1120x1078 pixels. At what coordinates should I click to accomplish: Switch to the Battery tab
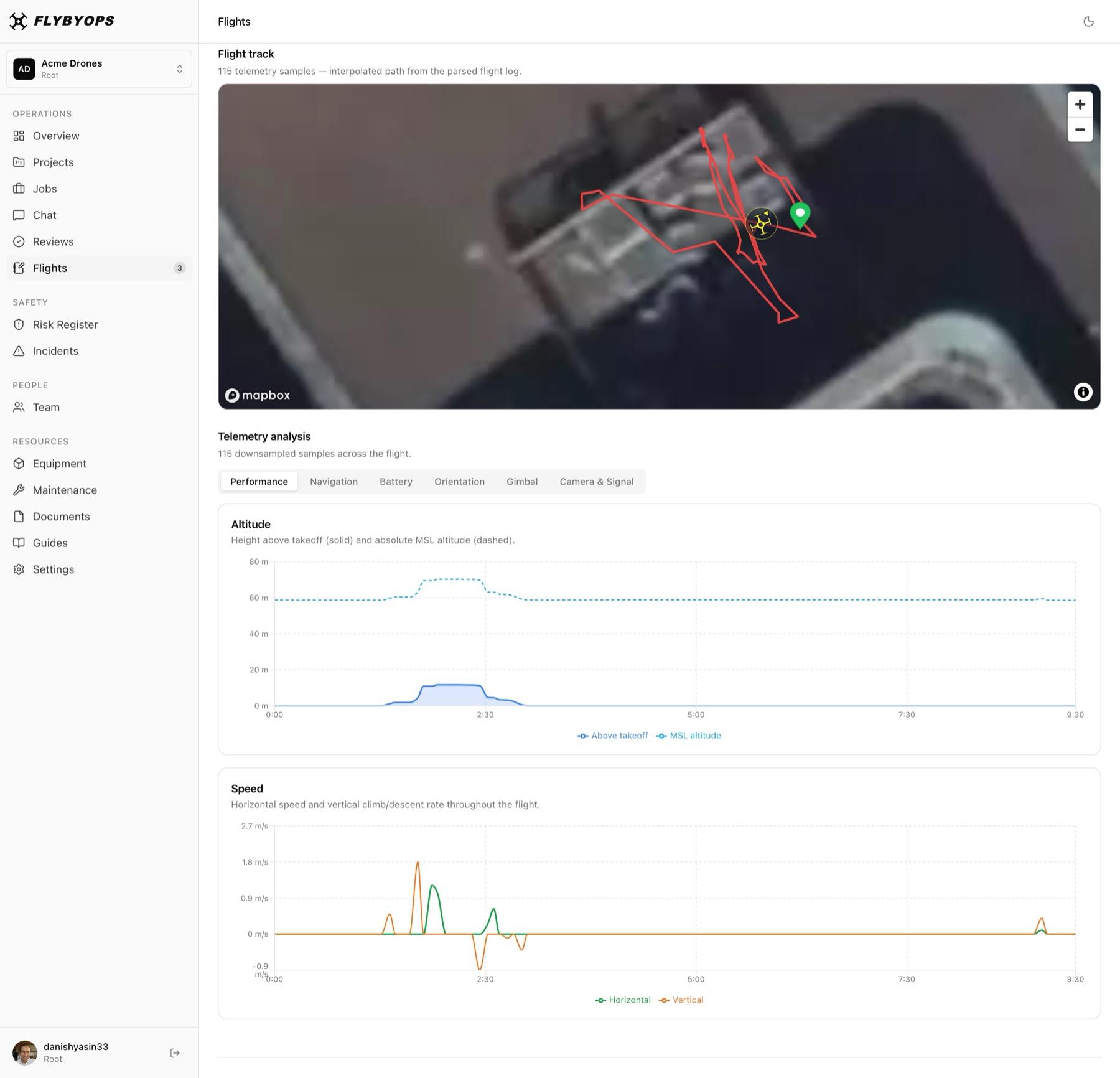pyautogui.click(x=396, y=482)
